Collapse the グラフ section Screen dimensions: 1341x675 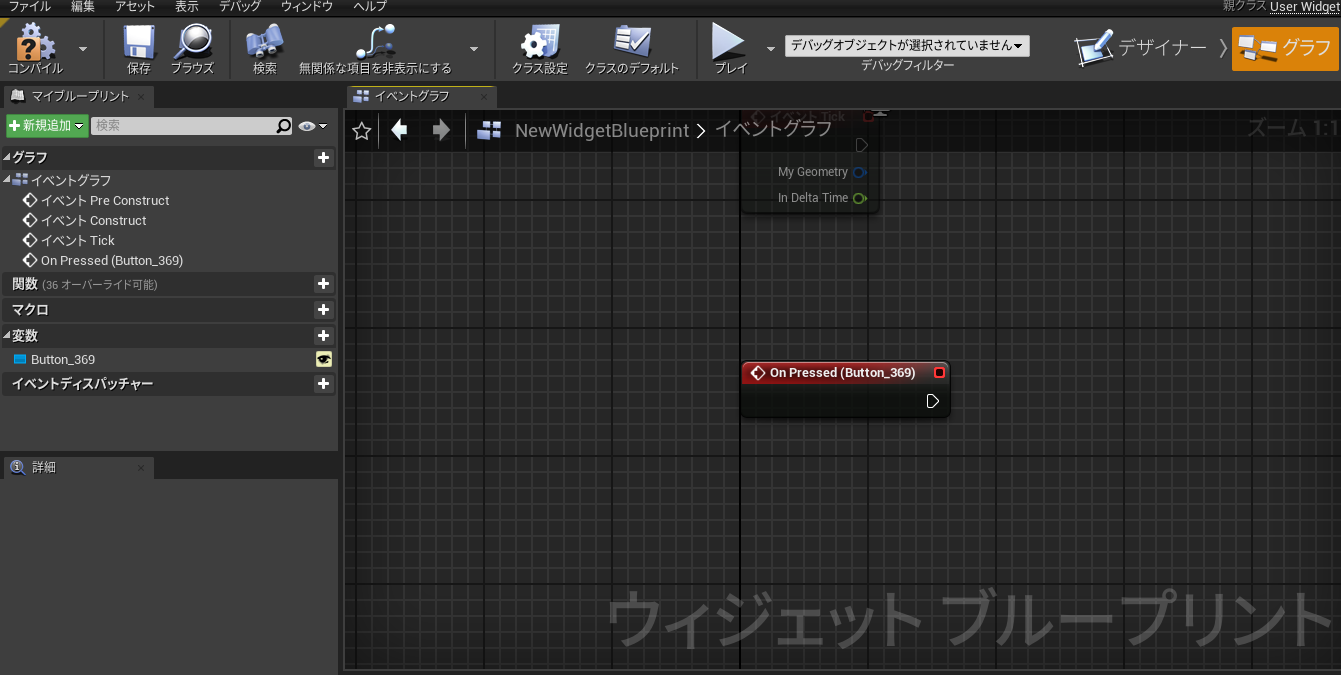point(7,158)
